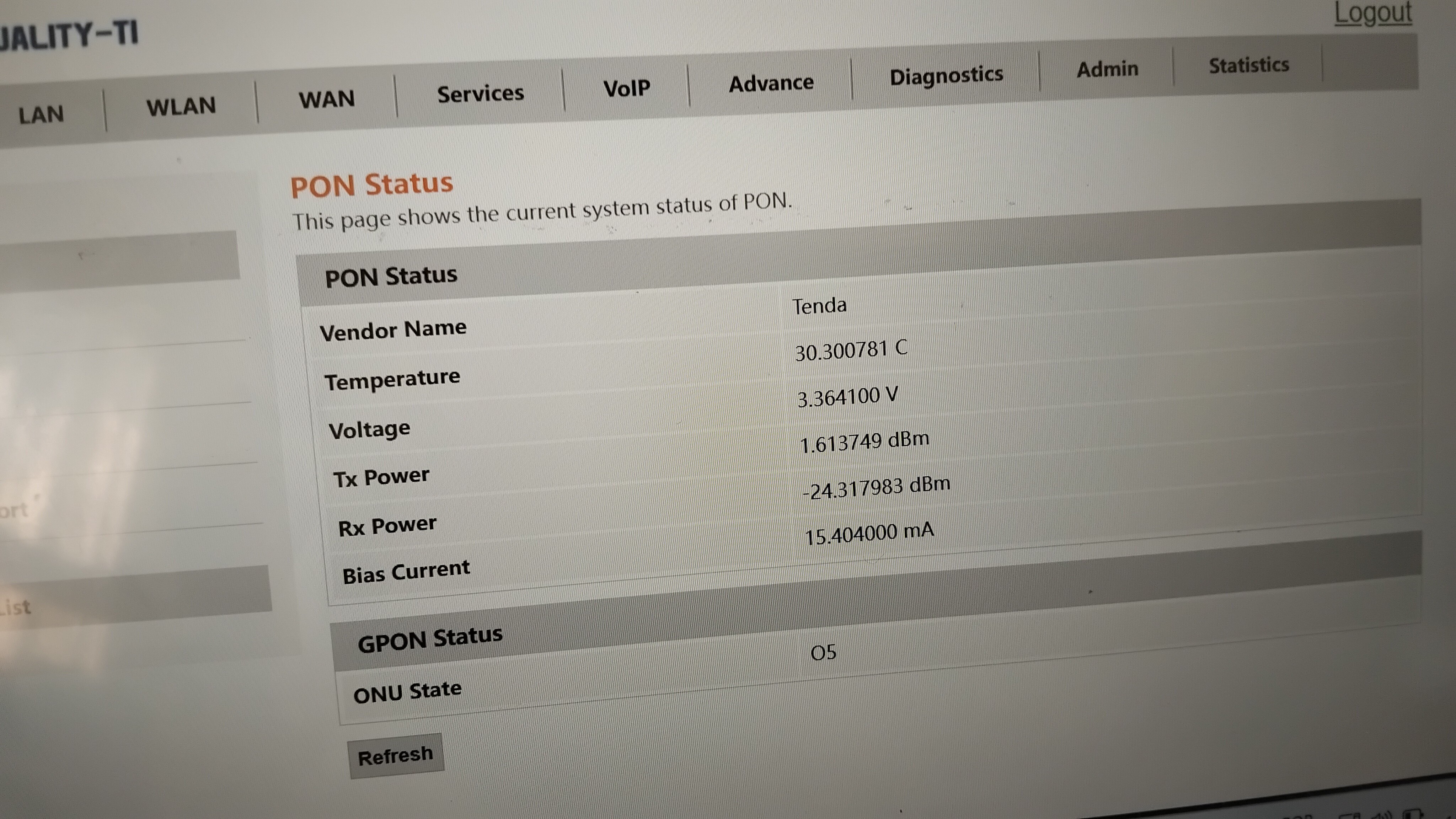Select the sidebar item ending in 'ort'
The image size is (1456, 819).
click(14, 511)
